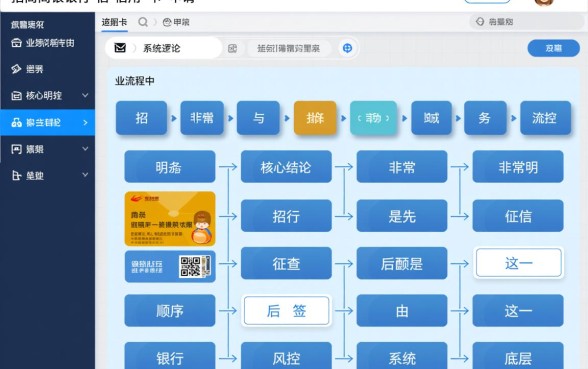
Task: Click the right arrow inside the teal step
Action: [x=388, y=118]
